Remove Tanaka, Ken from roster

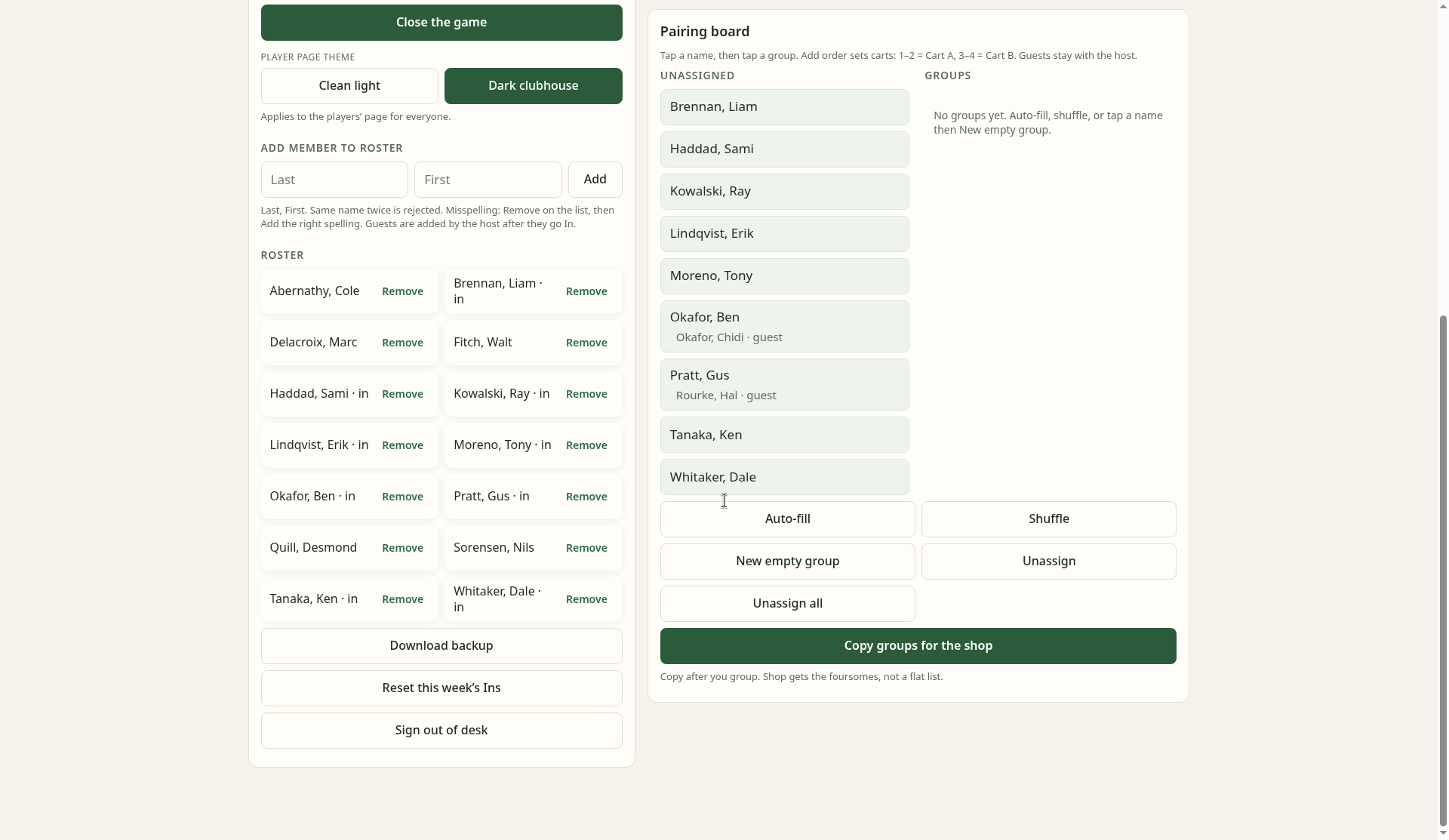pyautogui.click(x=402, y=599)
